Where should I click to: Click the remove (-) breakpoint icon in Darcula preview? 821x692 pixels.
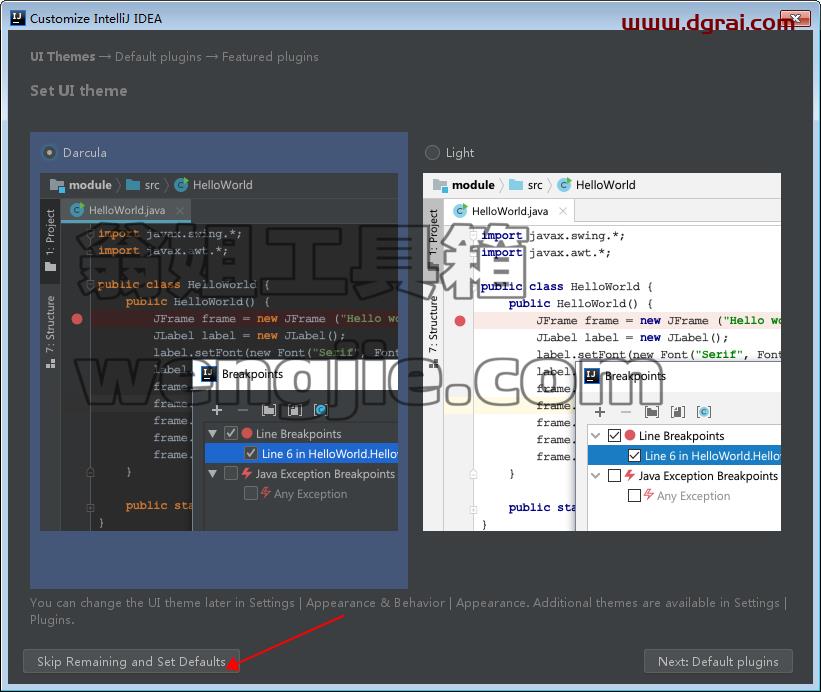pyautogui.click(x=242, y=410)
